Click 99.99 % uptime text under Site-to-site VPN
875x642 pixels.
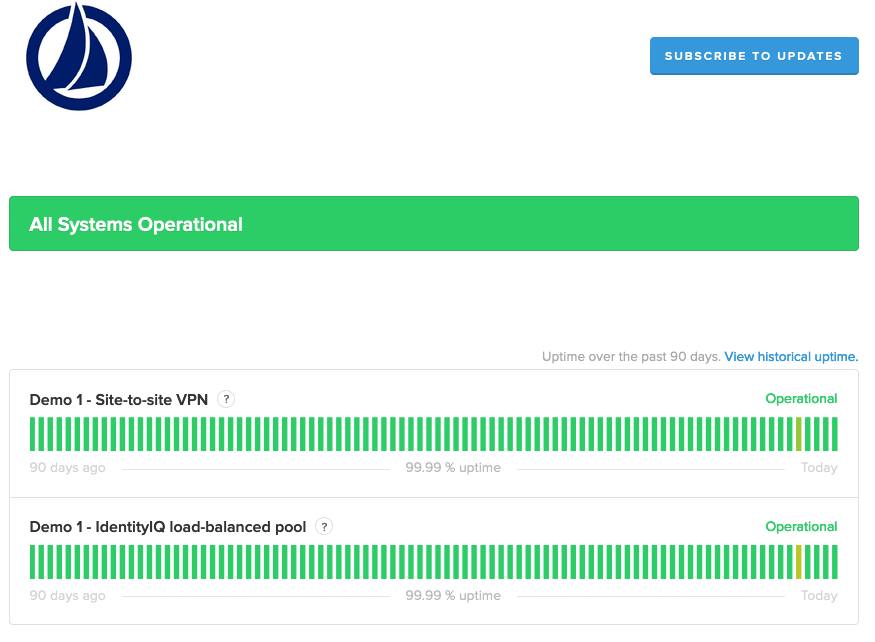(x=453, y=468)
